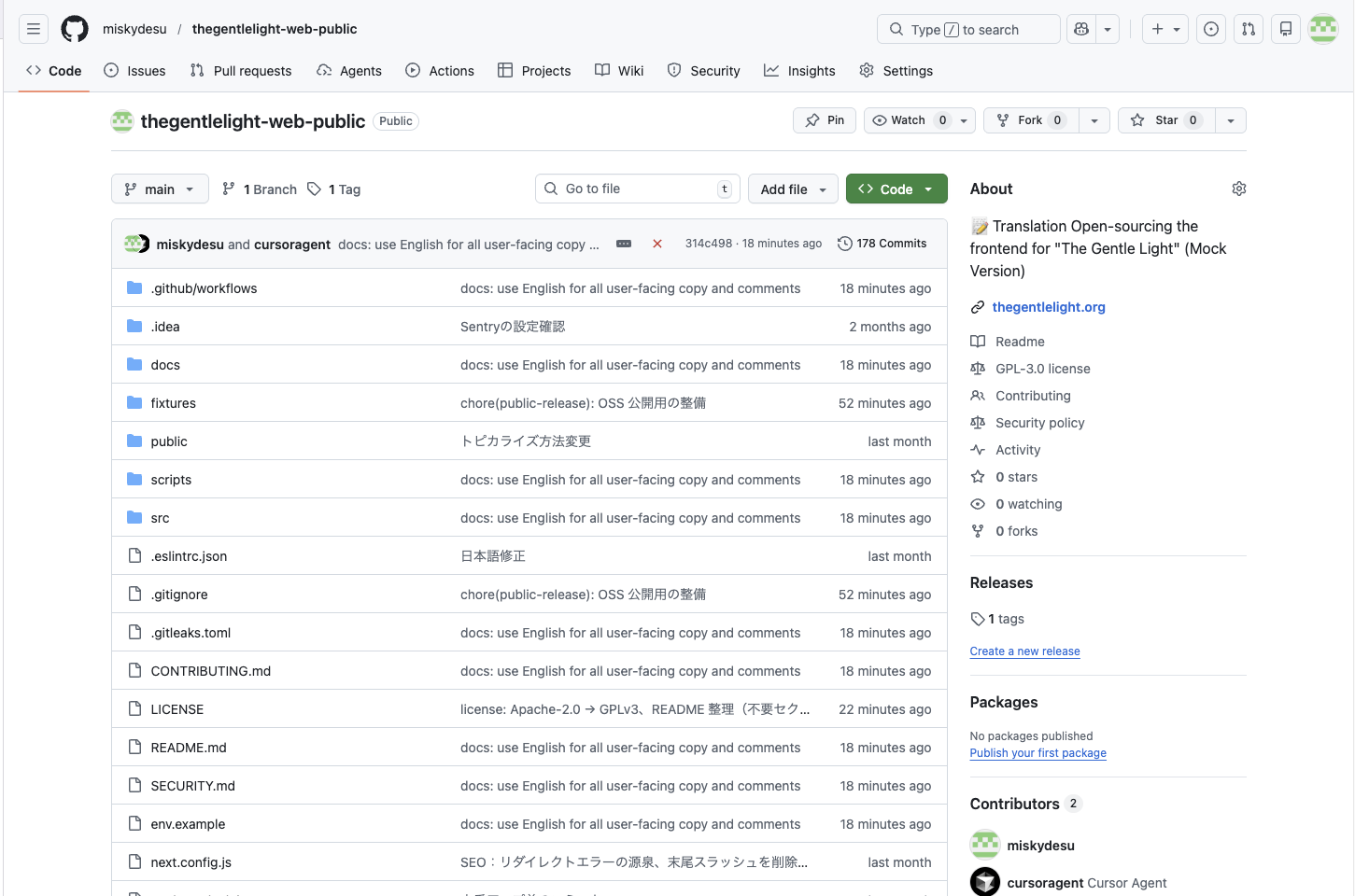Viewport: 1355px width, 896px height.
Task: Switch to the Issues tab
Action: (134, 71)
